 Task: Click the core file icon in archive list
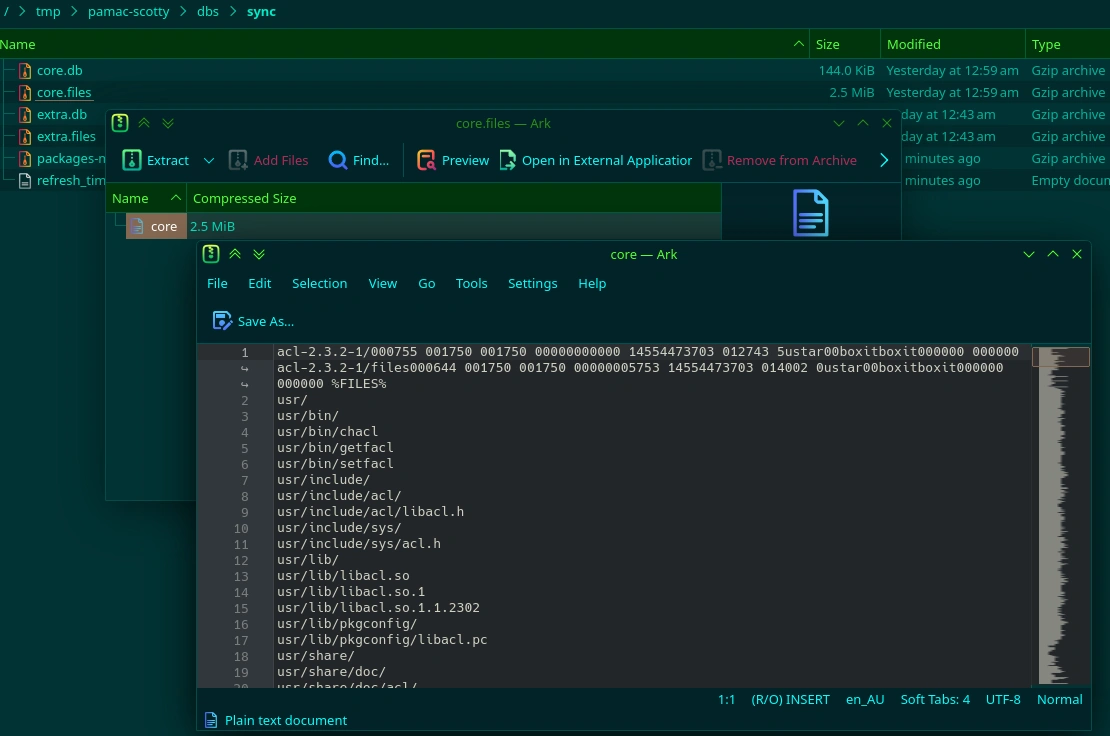tap(137, 226)
